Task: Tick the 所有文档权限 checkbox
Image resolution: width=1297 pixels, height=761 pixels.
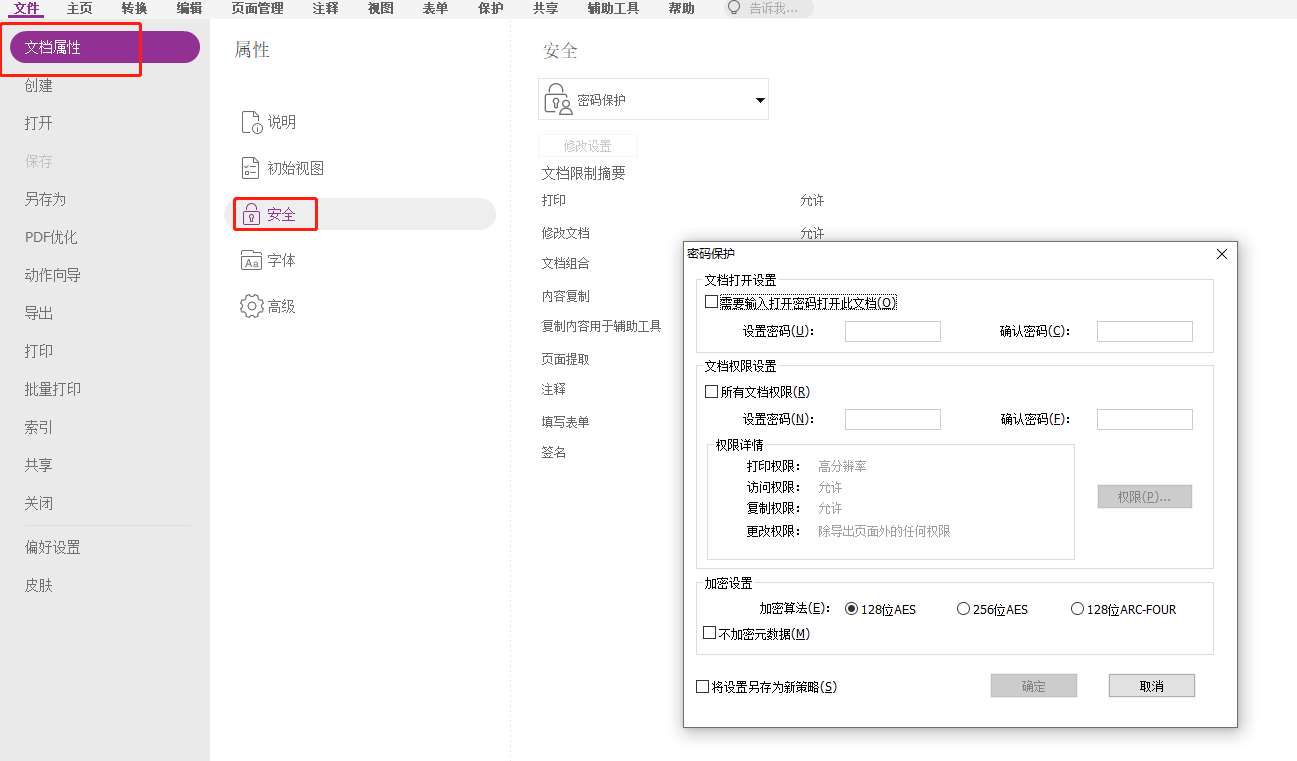Action: click(711, 392)
